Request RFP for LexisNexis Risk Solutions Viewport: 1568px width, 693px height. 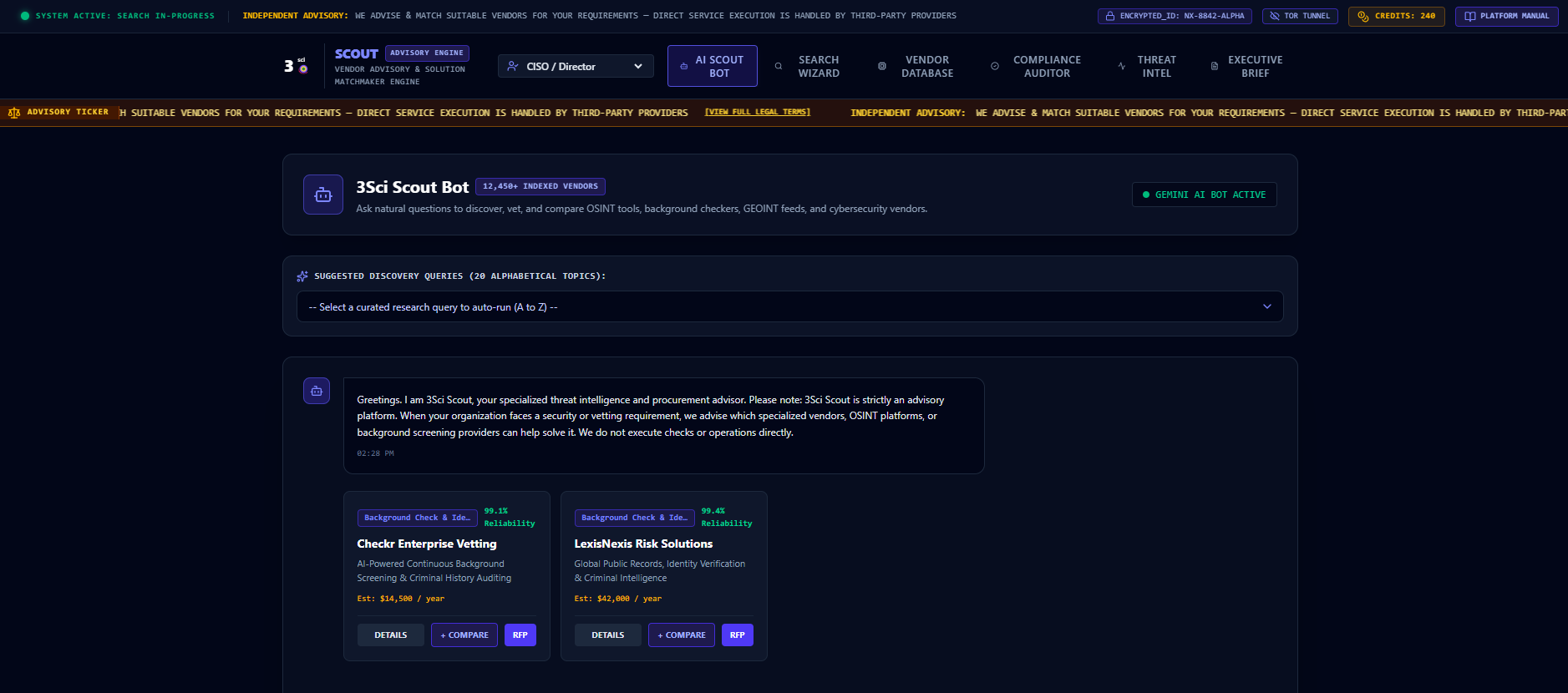[738, 635]
